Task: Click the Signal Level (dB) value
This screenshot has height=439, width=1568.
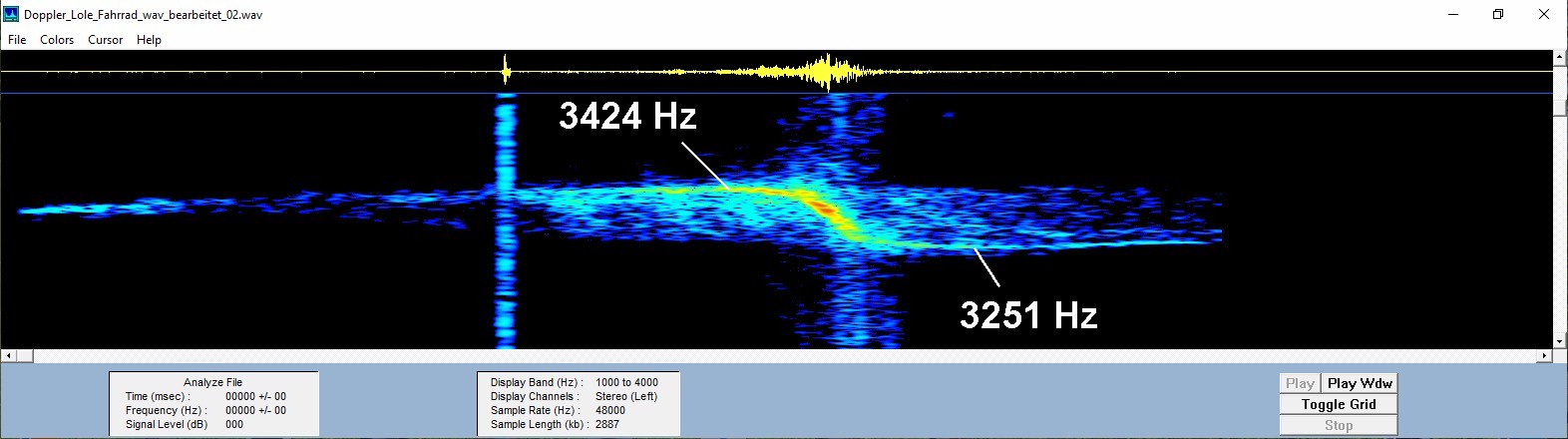Action: (x=234, y=424)
